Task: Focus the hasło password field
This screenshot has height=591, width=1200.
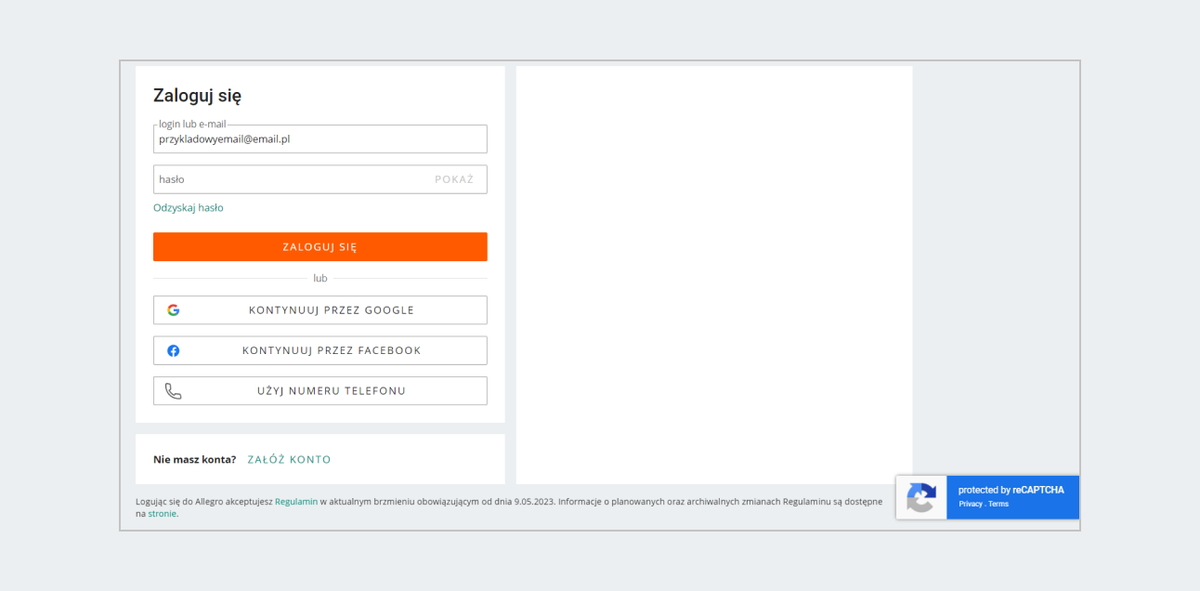Action: pyautogui.click(x=320, y=179)
